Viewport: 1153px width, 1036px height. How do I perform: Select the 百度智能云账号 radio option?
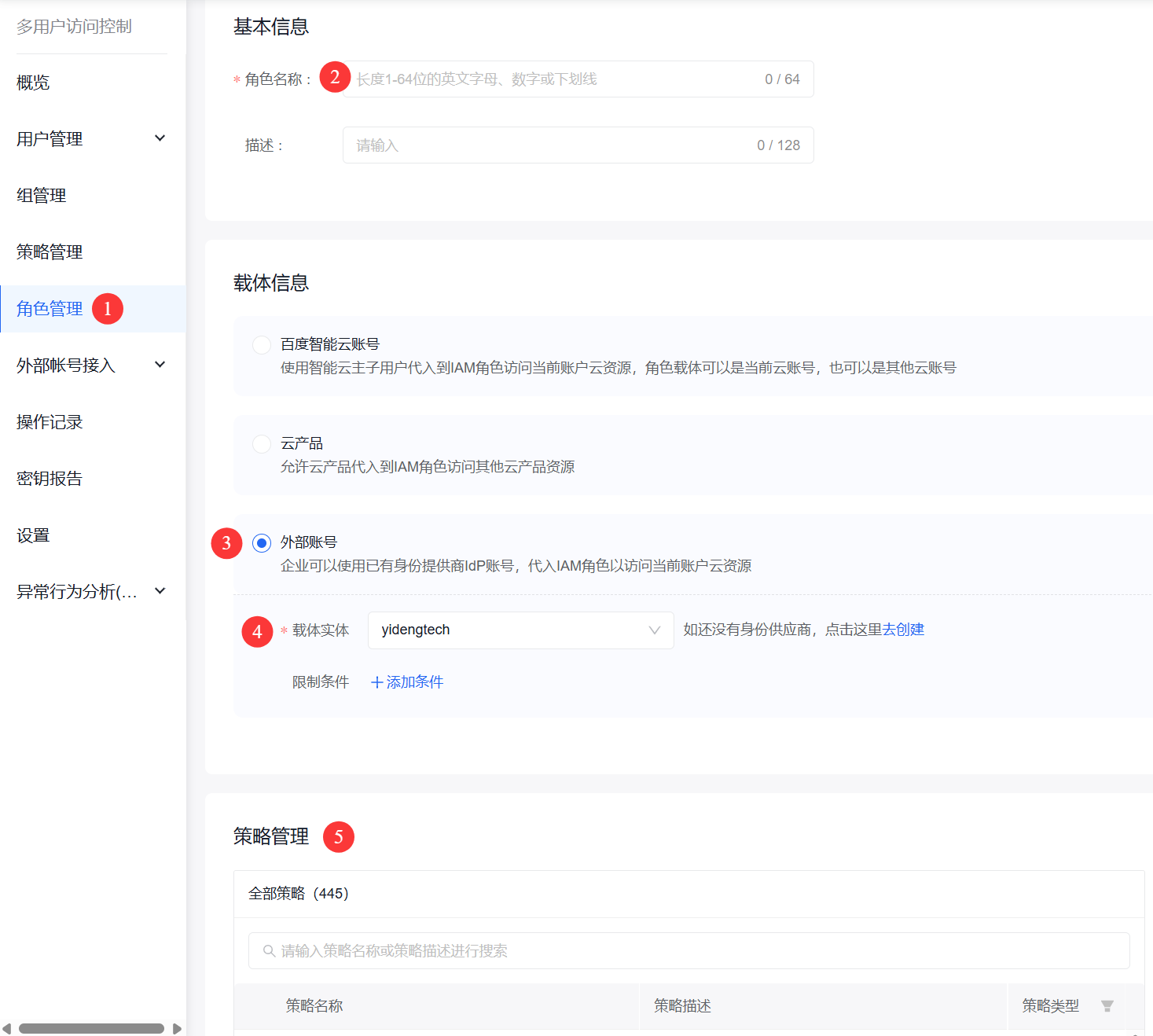[262, 345]
